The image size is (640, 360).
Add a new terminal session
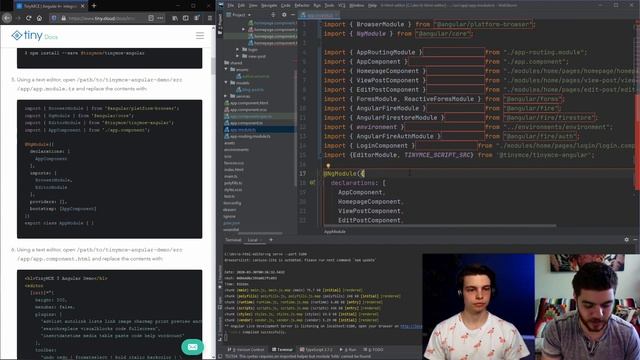pyautogui.click(x=271, y=240)
